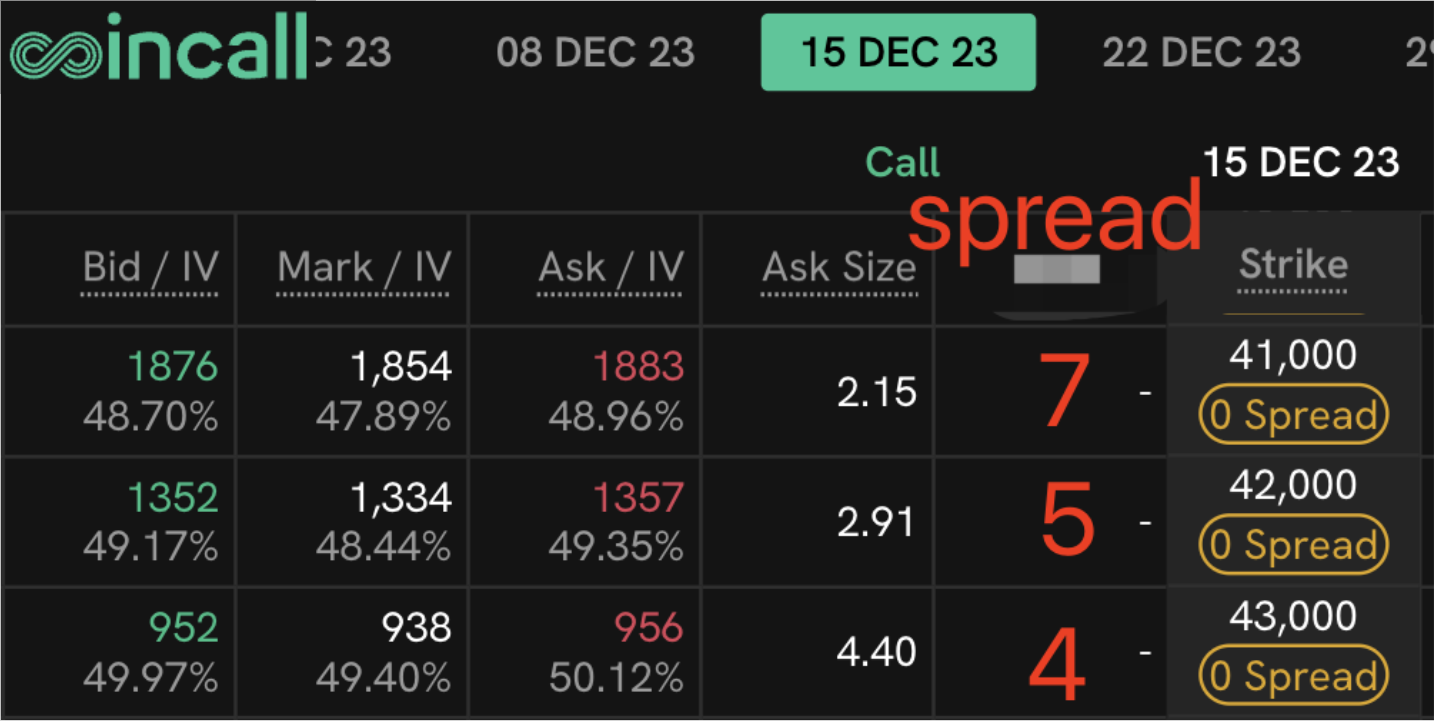
Task: Click the 1876 bid price
Action: [172, 367]
